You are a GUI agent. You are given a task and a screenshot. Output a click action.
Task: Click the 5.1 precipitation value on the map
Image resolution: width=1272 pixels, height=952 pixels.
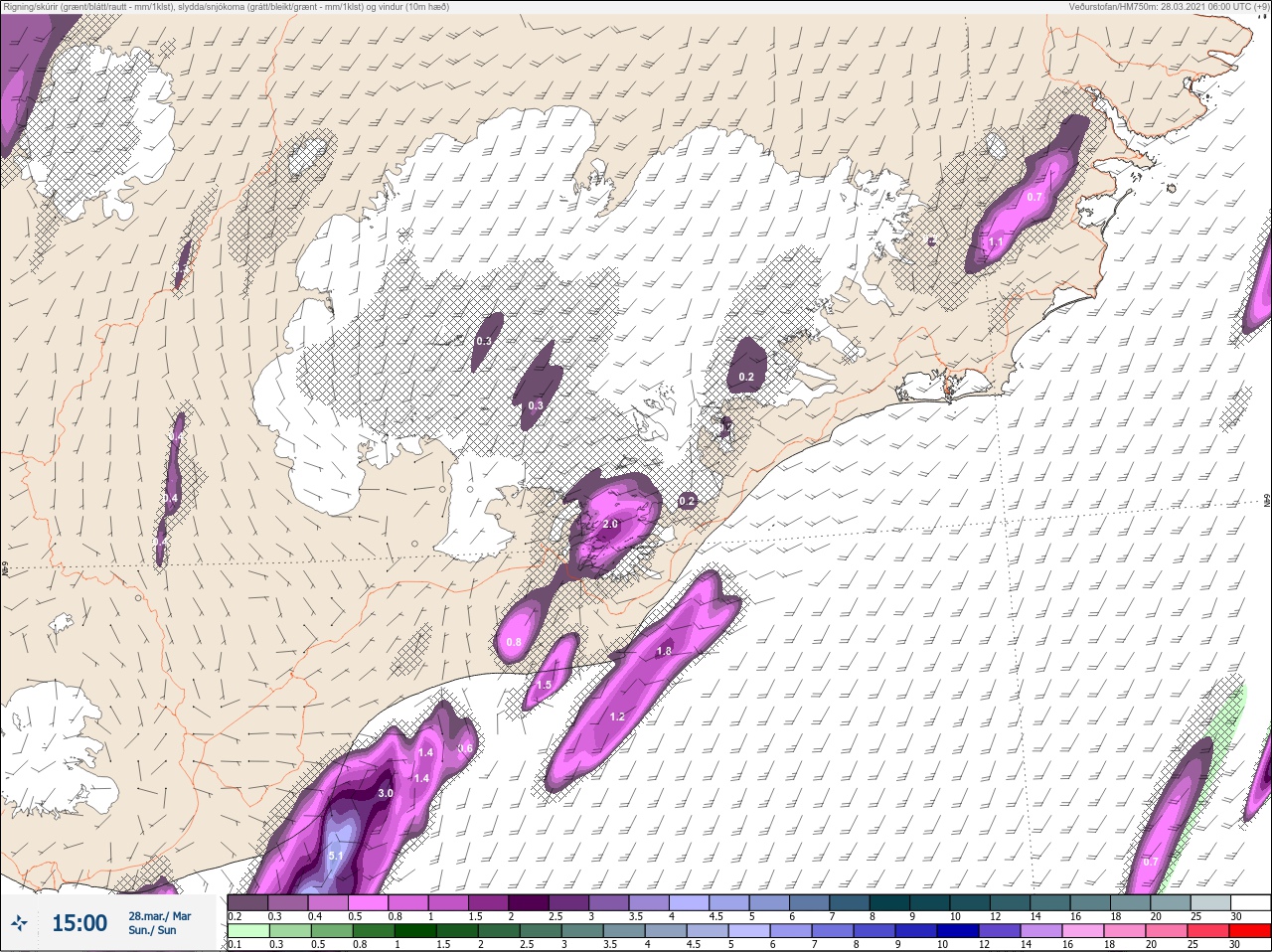pyautogui.click(x=335, y=856)
